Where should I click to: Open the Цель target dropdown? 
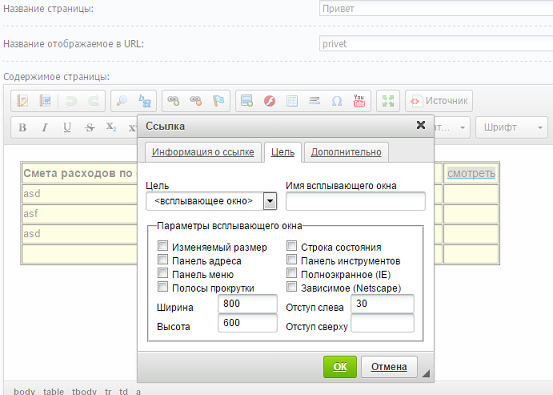click(211, 201)
